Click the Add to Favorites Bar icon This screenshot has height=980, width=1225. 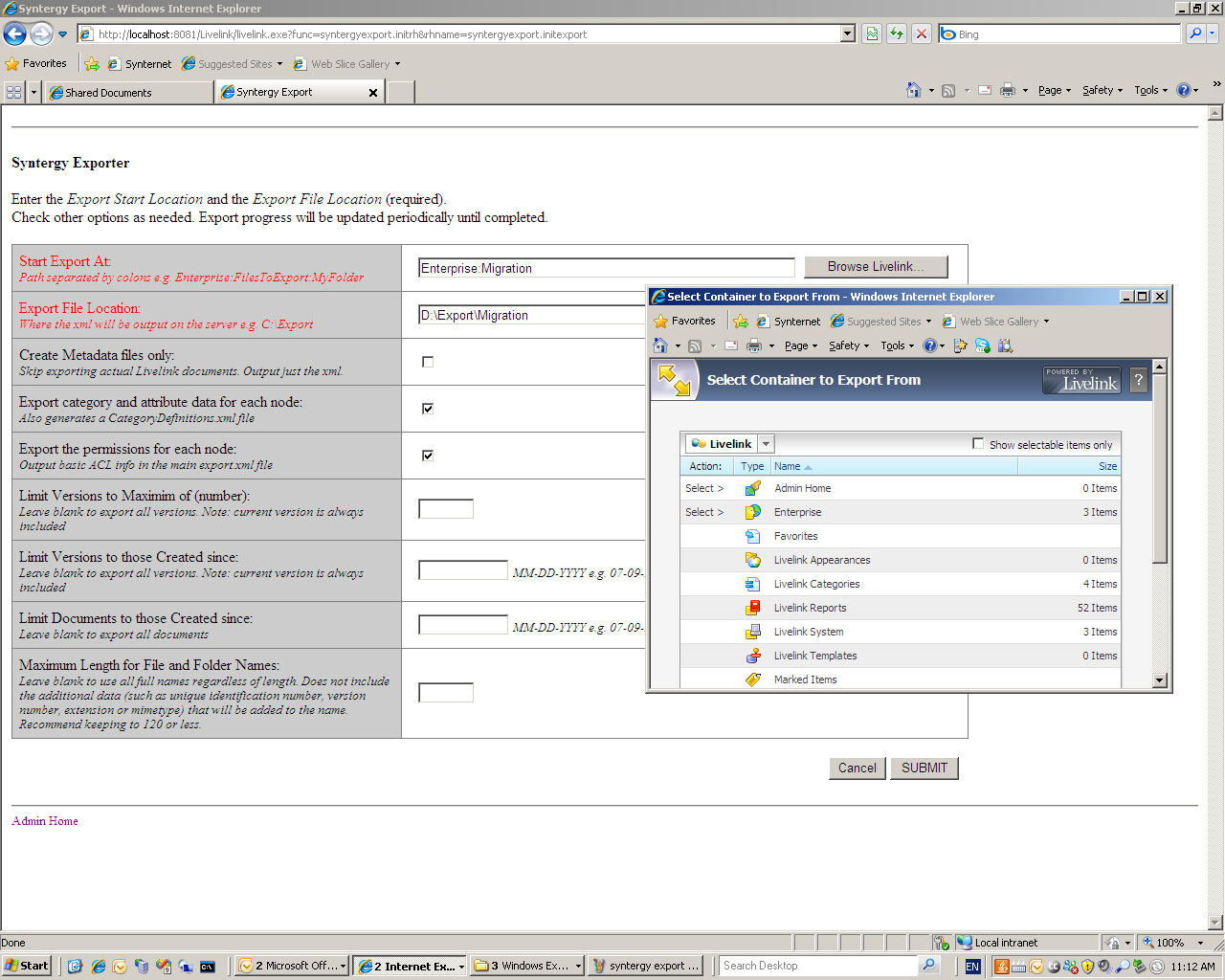(x=91, y=64)
